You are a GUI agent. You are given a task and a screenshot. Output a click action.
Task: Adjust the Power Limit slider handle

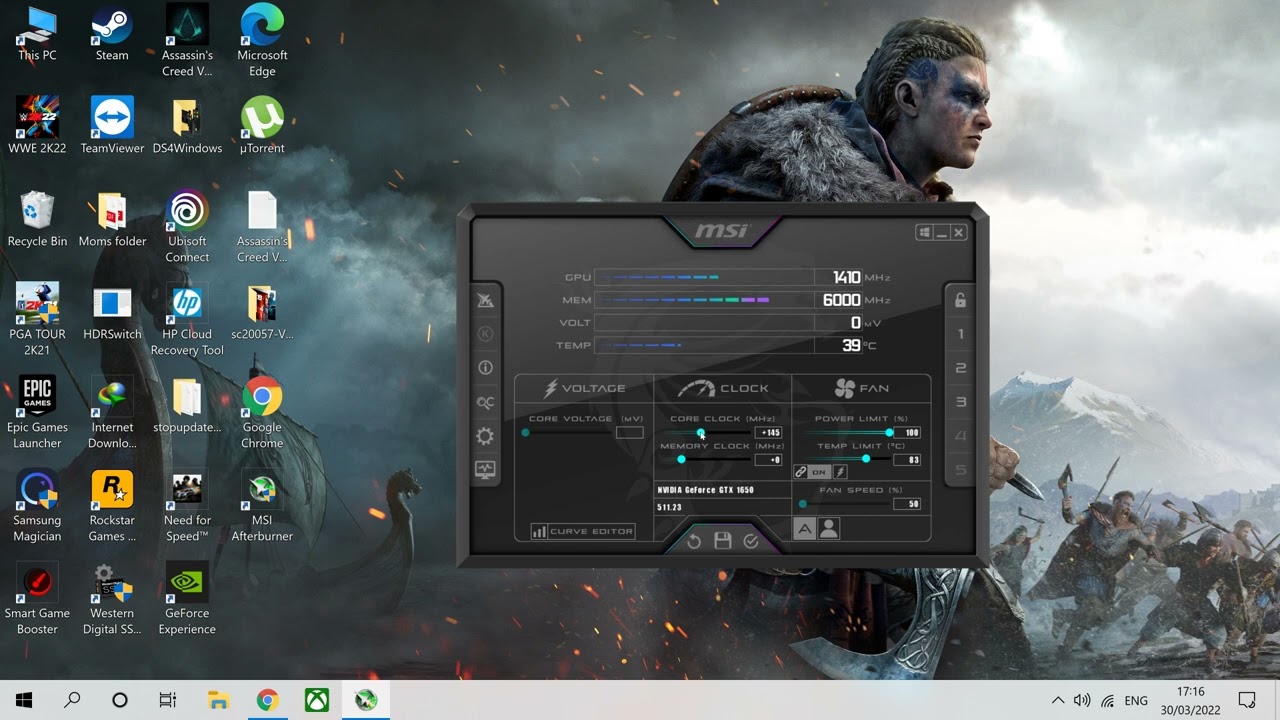(x=889, y=432)
